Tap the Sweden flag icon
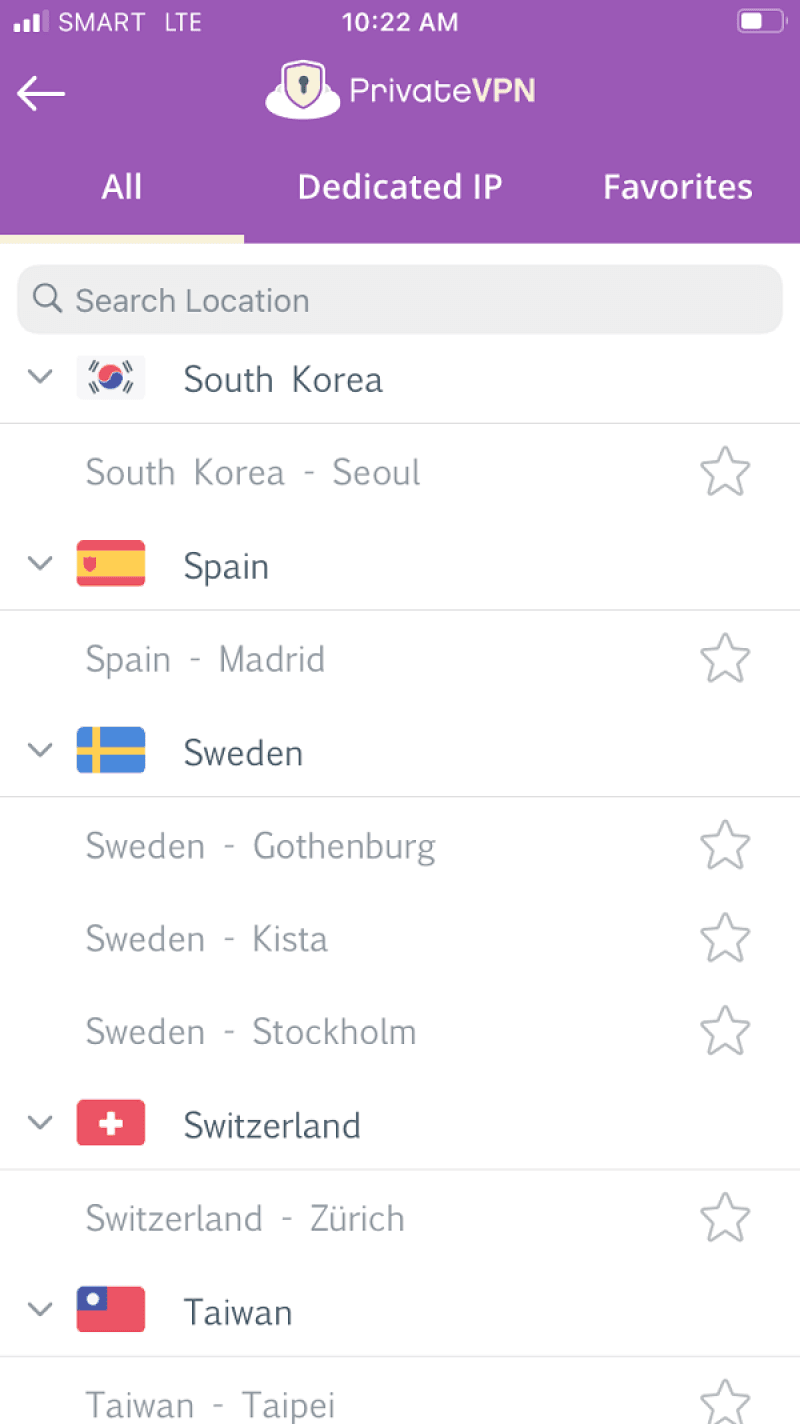The height and width of the screenshot is (1424, 800). (111, 751)
